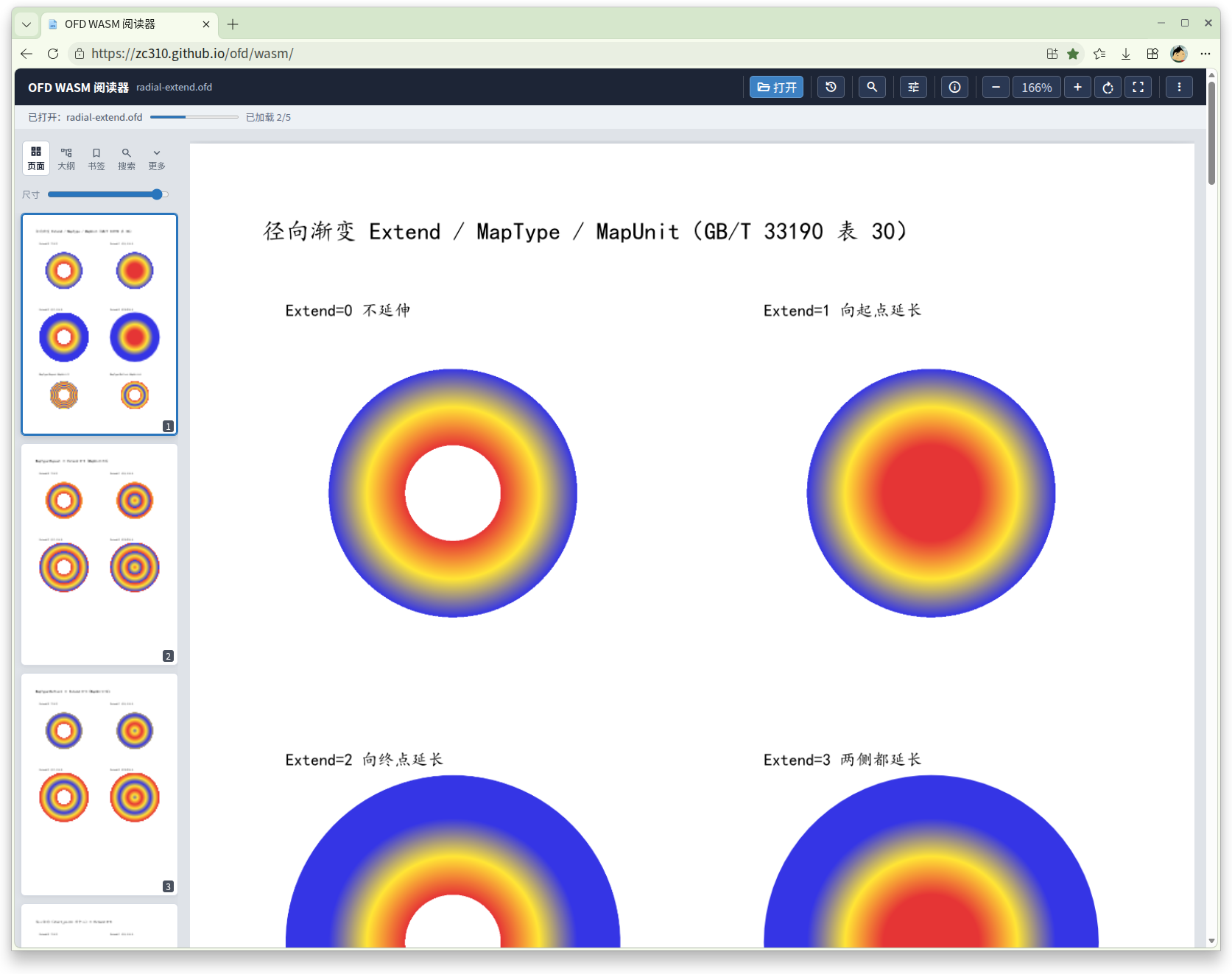Reload the page
Screen dimensions: 1232x974
[53, 53]
